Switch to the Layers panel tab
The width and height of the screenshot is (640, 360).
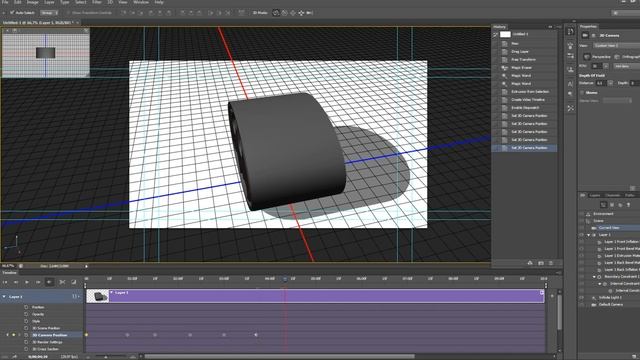pyautogui.click(x=595, y=196)
